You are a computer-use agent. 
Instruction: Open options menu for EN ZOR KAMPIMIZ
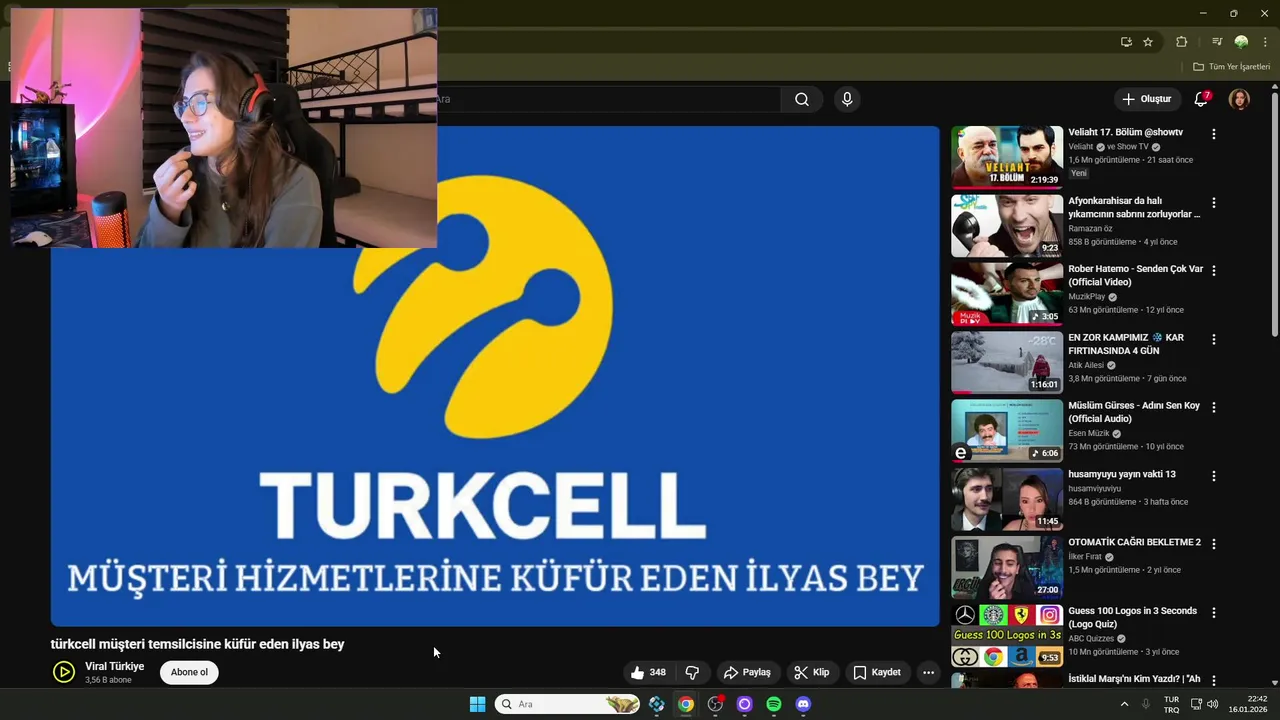tap(1214, 339)
